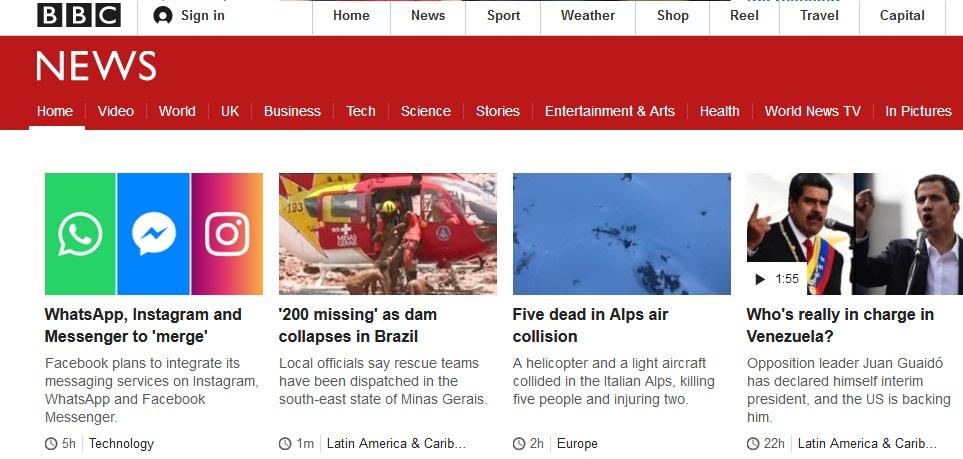Click the WhatsApp Messenger Instagram logos thumbnail
This screenshot has width=963, height=459.
[154, 234]
